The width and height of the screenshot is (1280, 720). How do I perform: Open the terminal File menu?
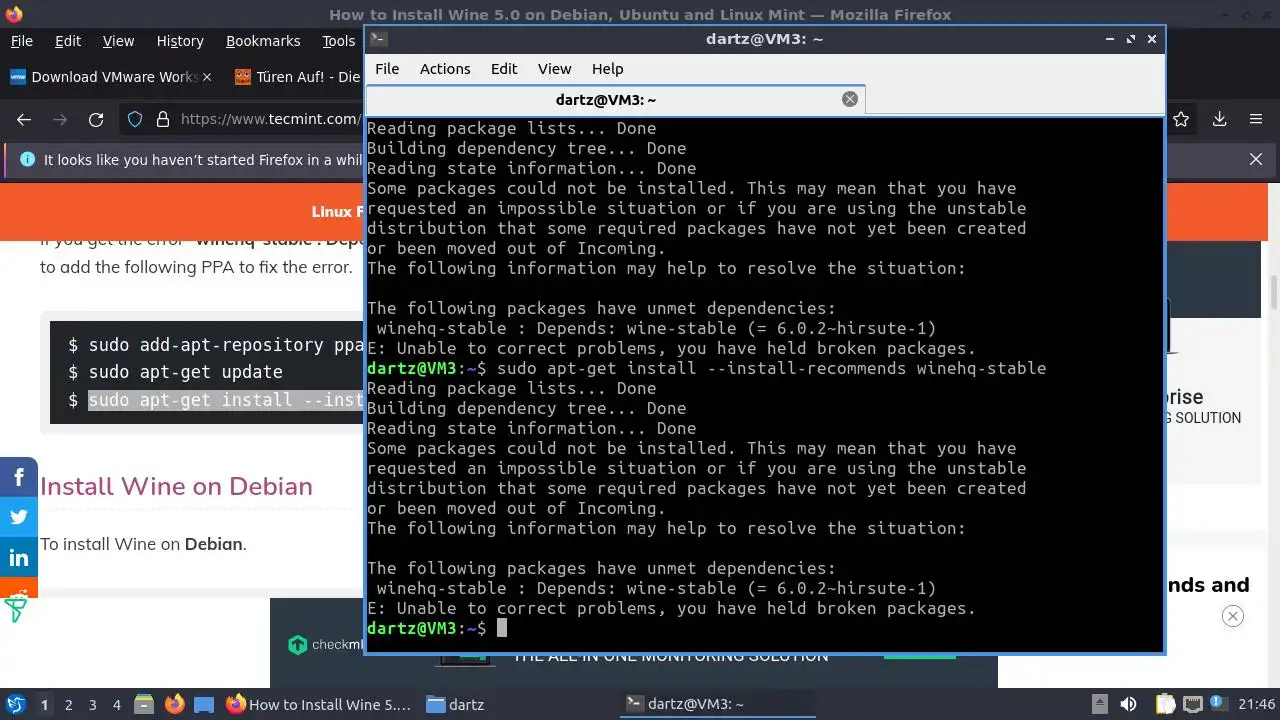[387, 69]
